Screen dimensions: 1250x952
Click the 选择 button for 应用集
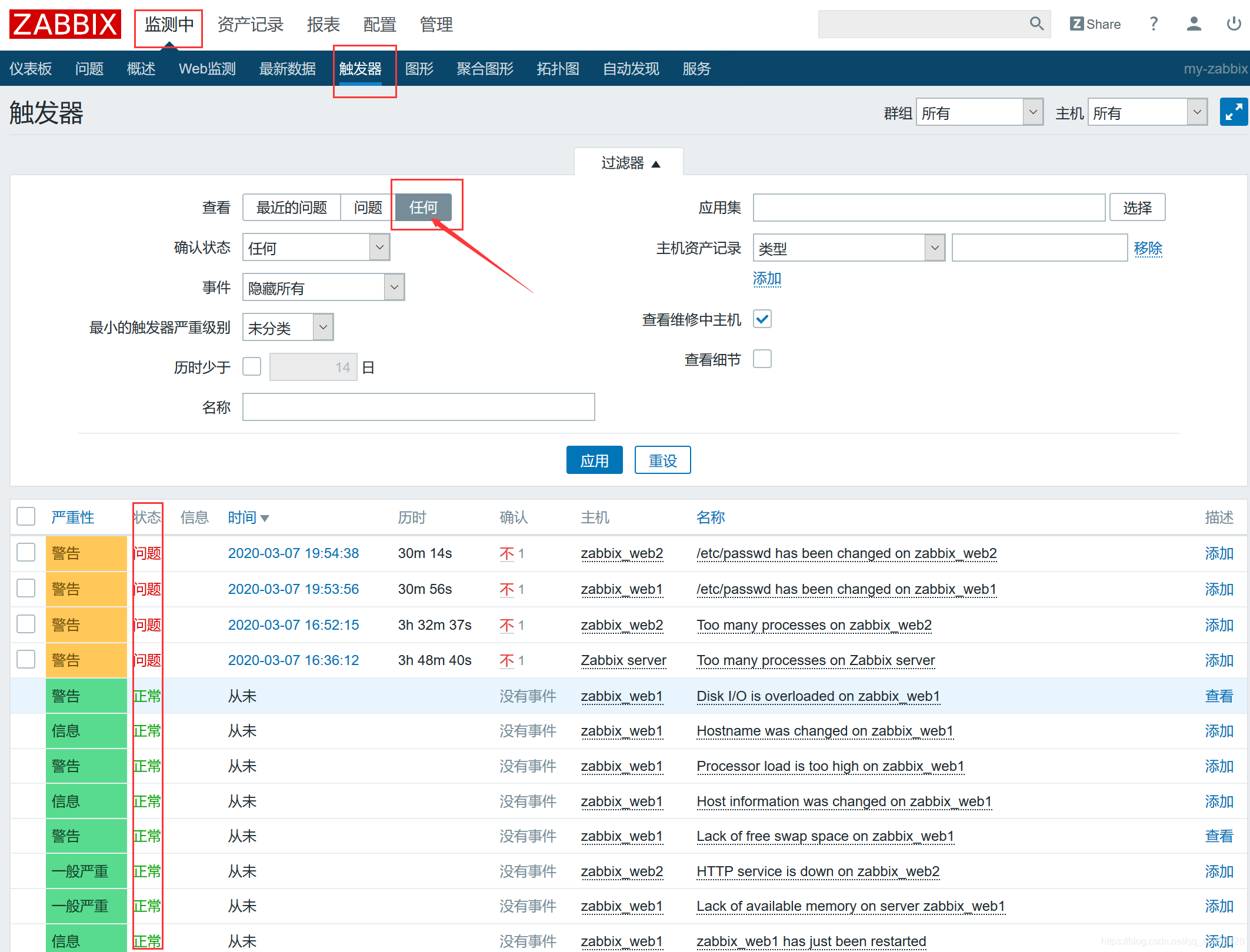tap(1138, 207)
